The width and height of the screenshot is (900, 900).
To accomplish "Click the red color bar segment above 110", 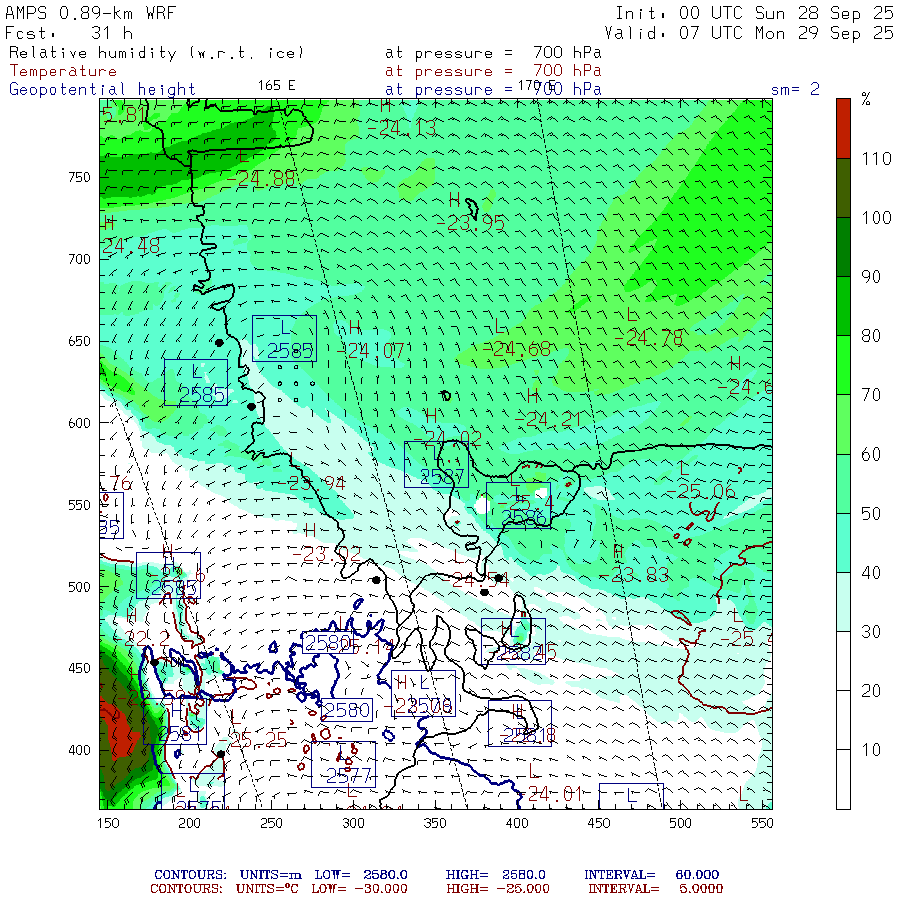I will tap(843, 129).
